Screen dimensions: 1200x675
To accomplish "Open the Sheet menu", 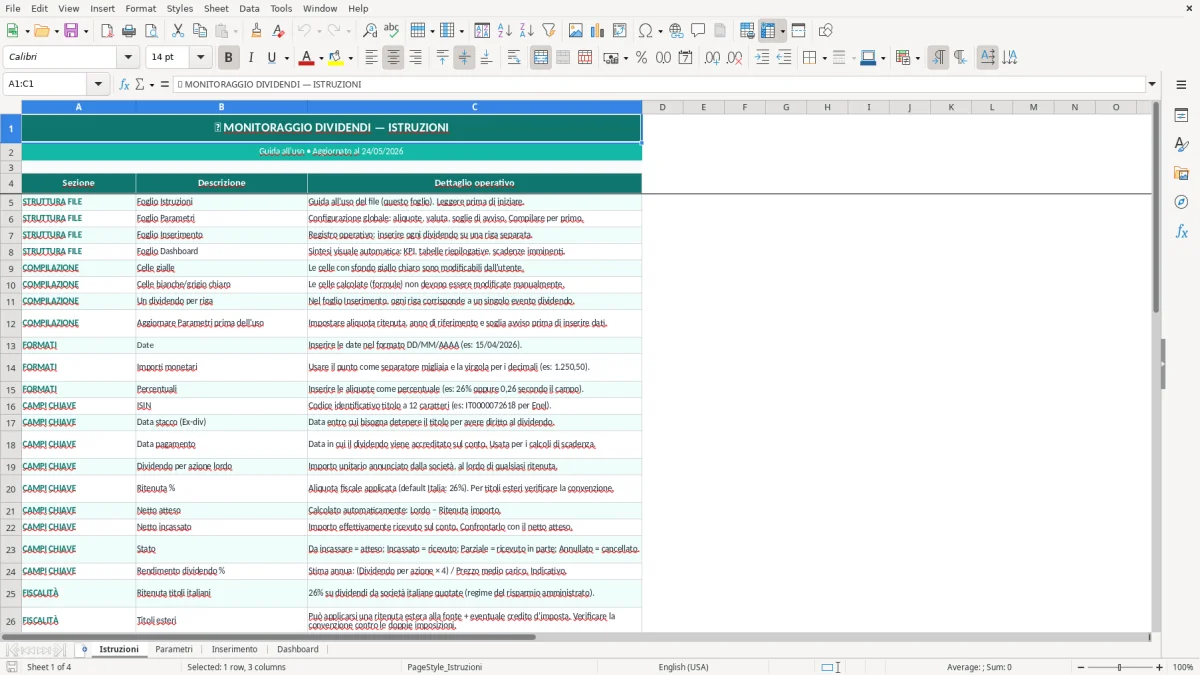I will coord(216,8).
